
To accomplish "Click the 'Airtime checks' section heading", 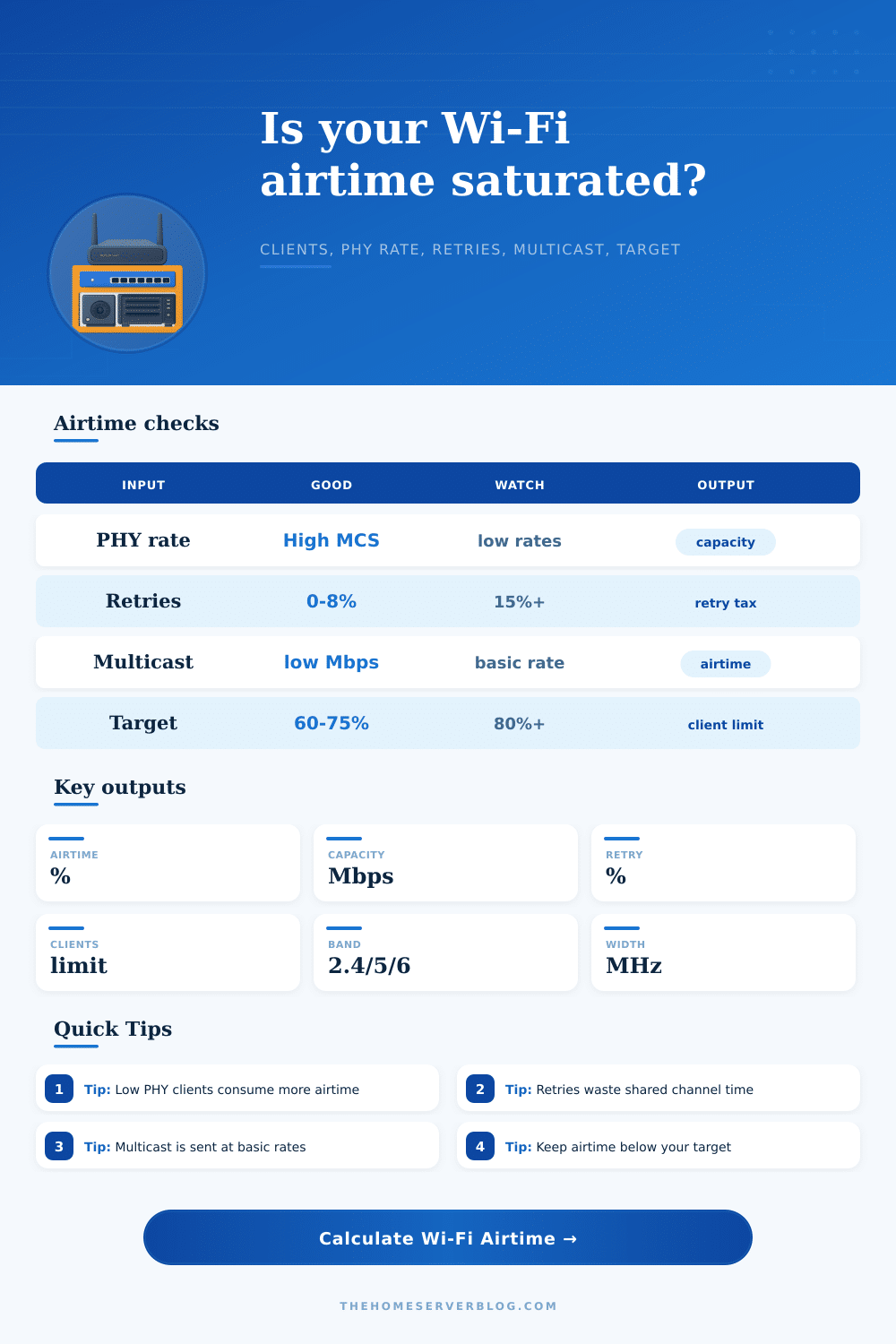I will [x=136, y=423].
